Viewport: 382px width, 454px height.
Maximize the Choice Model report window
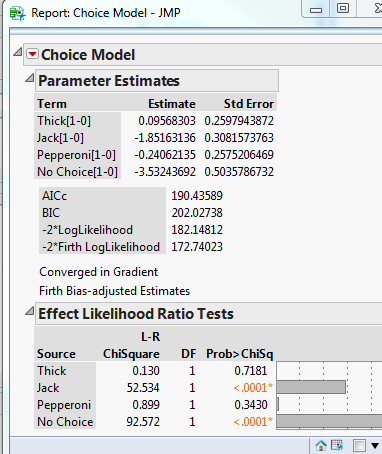click(x=343, y=8)
